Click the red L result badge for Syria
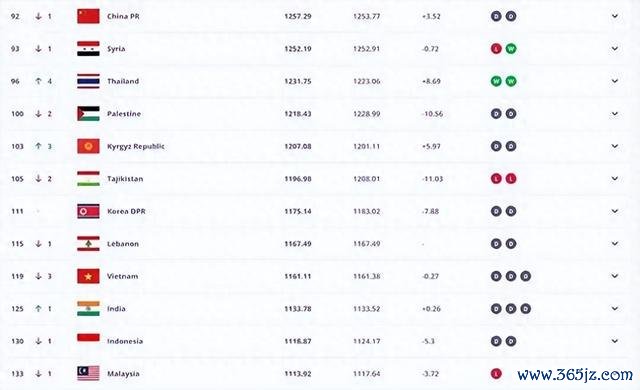The height and width of the screenshot is (390, 640). tap(496, 49)
